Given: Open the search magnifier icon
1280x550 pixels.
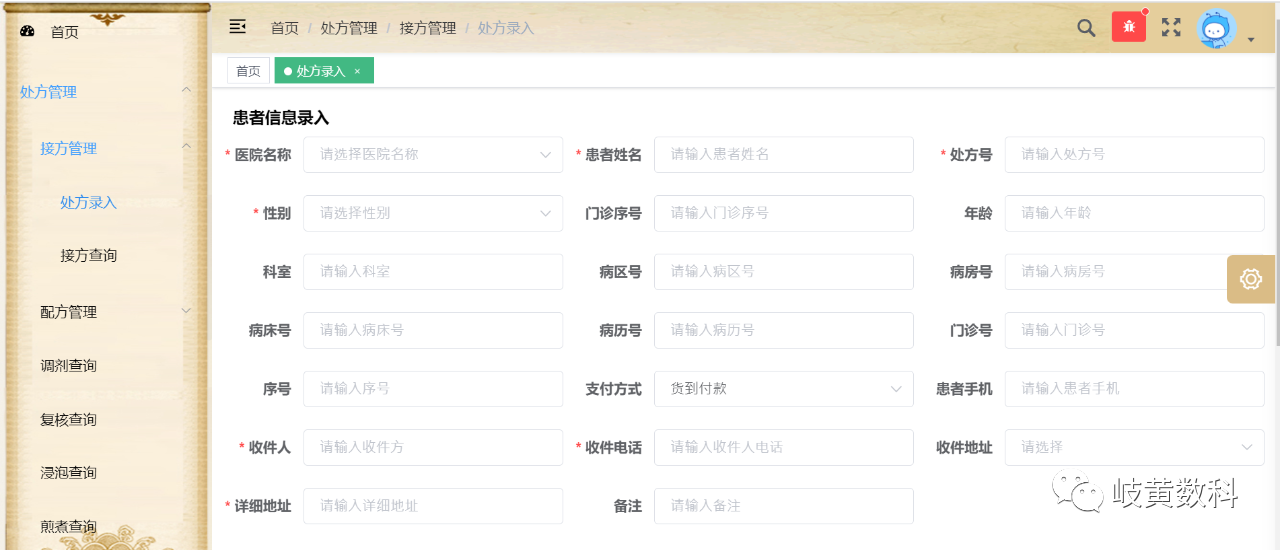Looking at the screenshot, I should (x=1086, y=28).
